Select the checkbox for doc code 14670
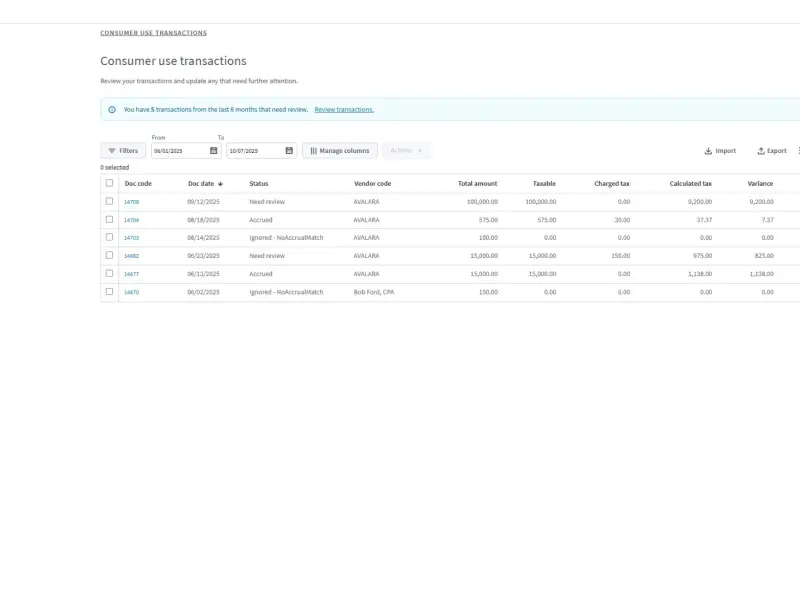Screen dimensions: 800x600 (x=109, y=291)
